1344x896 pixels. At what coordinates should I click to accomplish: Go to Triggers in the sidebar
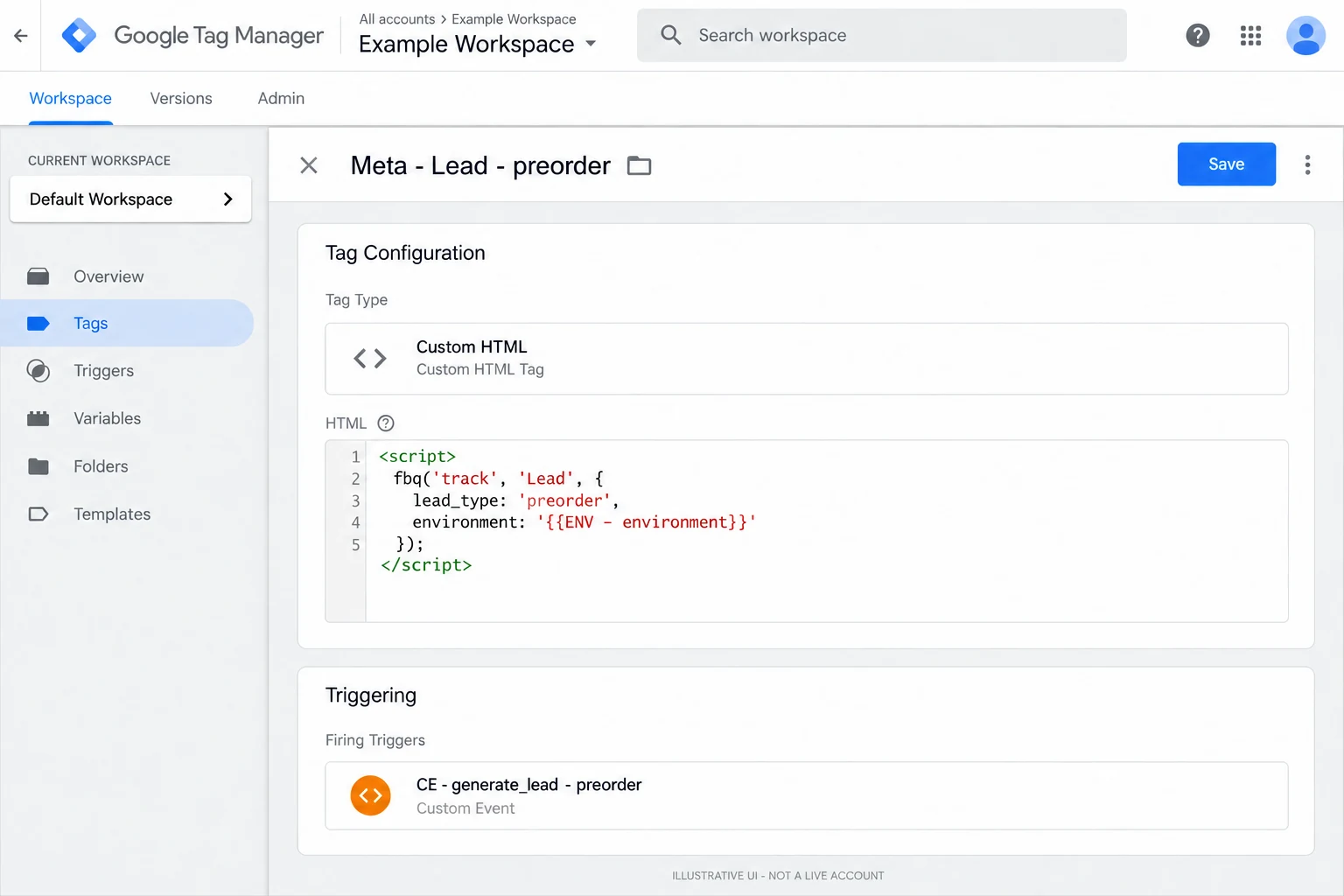coord(127,371)
